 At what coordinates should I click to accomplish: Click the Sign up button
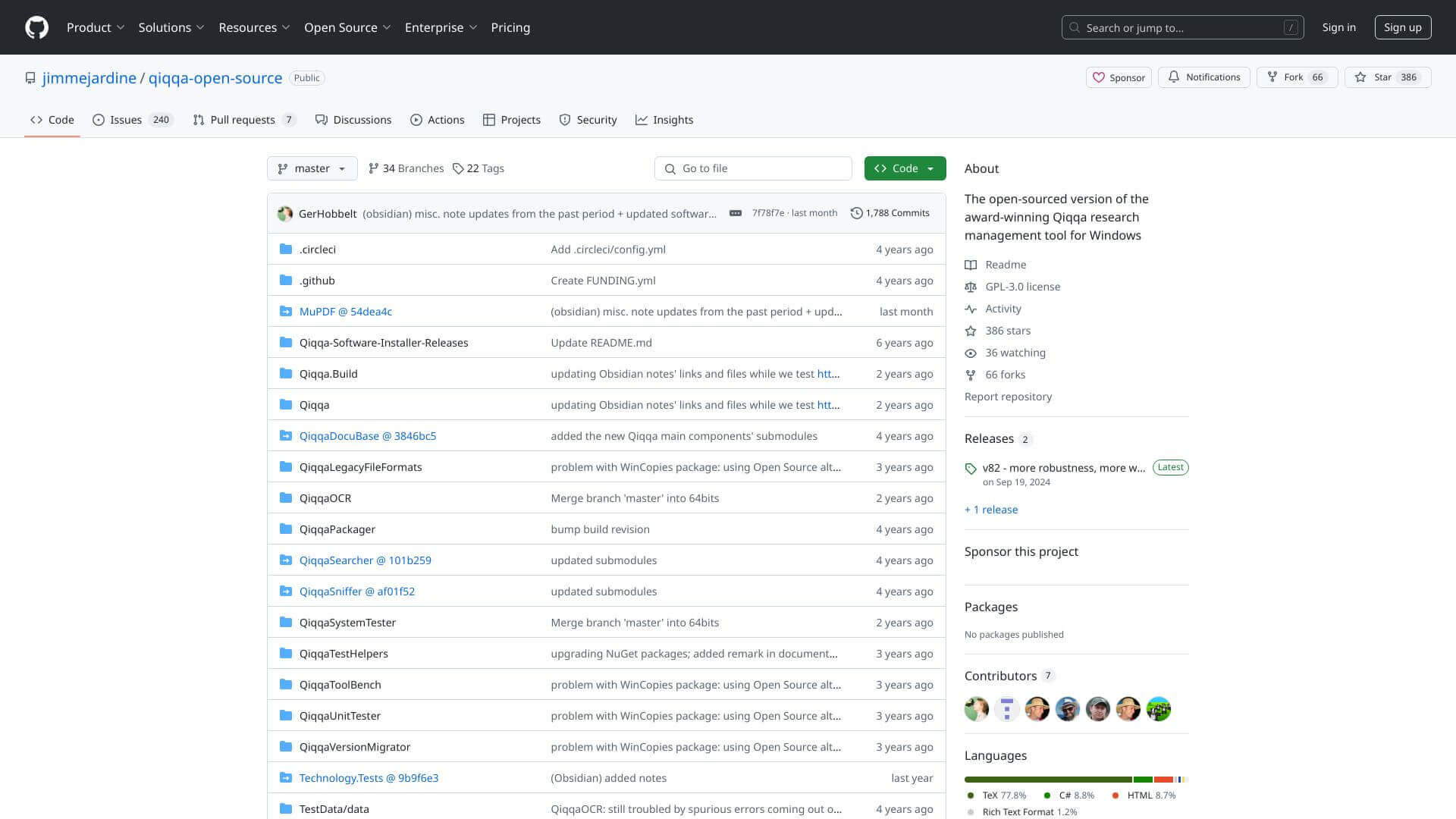click(1402, 27)
